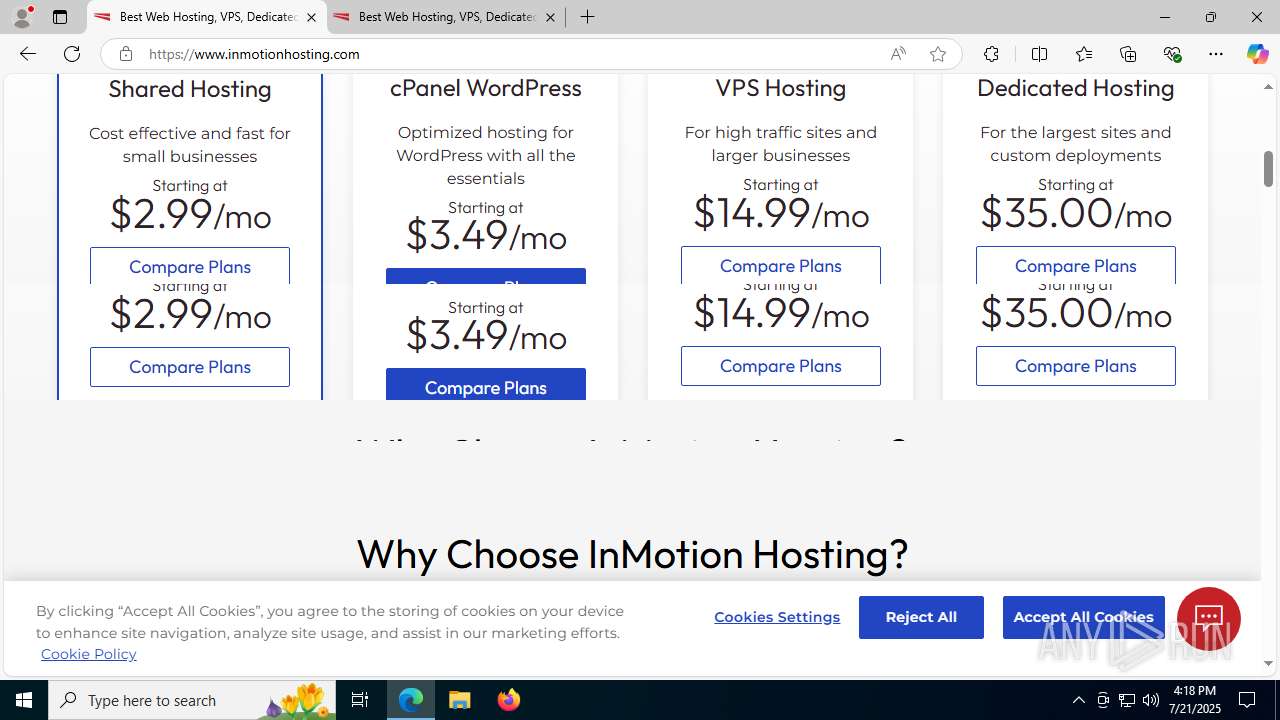Click upper VPS Hosting Compare Plans
This screenshot has height=720, width=1280.
(781, 265)
